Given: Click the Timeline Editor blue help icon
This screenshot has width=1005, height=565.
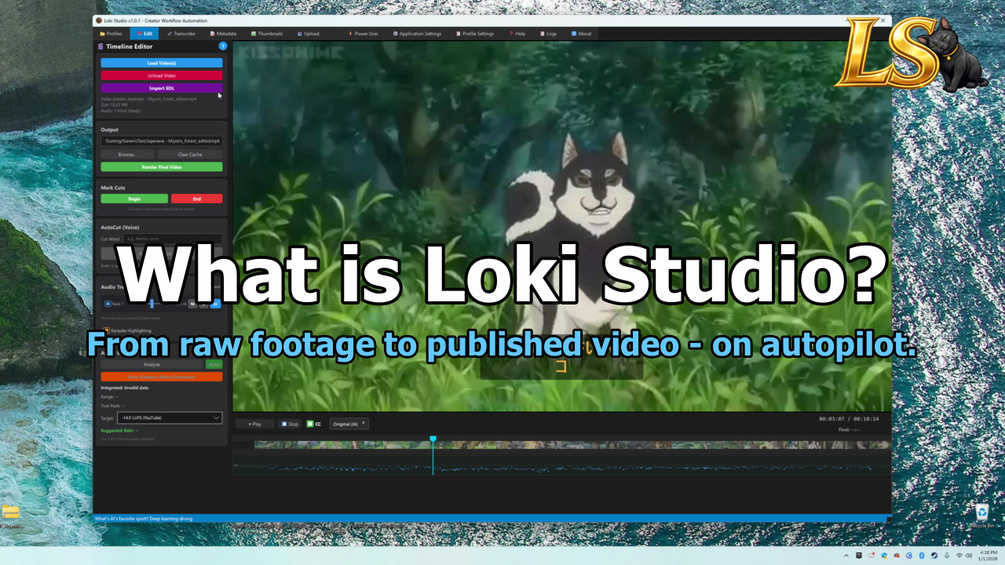Looking at the screenshot, I should click(x=222, y=46).
